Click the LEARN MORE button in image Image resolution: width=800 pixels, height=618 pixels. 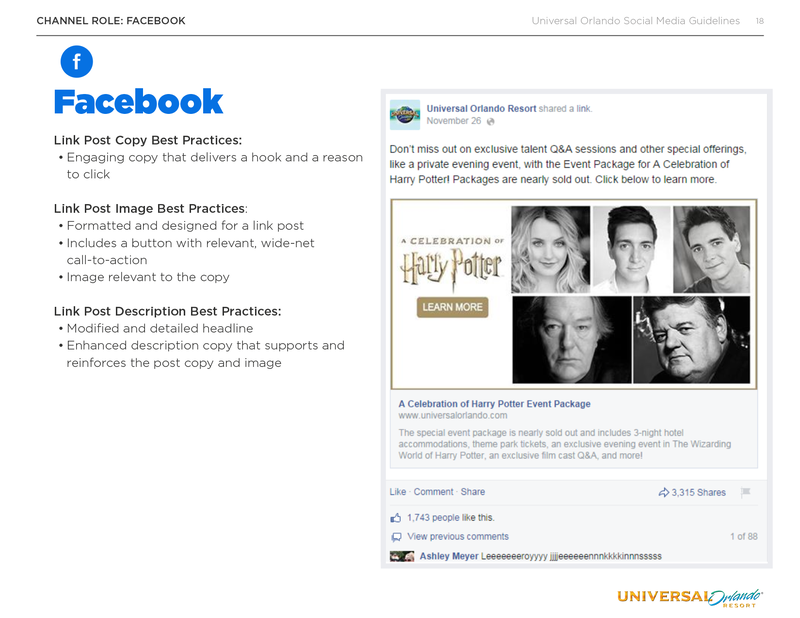[452, 307]
